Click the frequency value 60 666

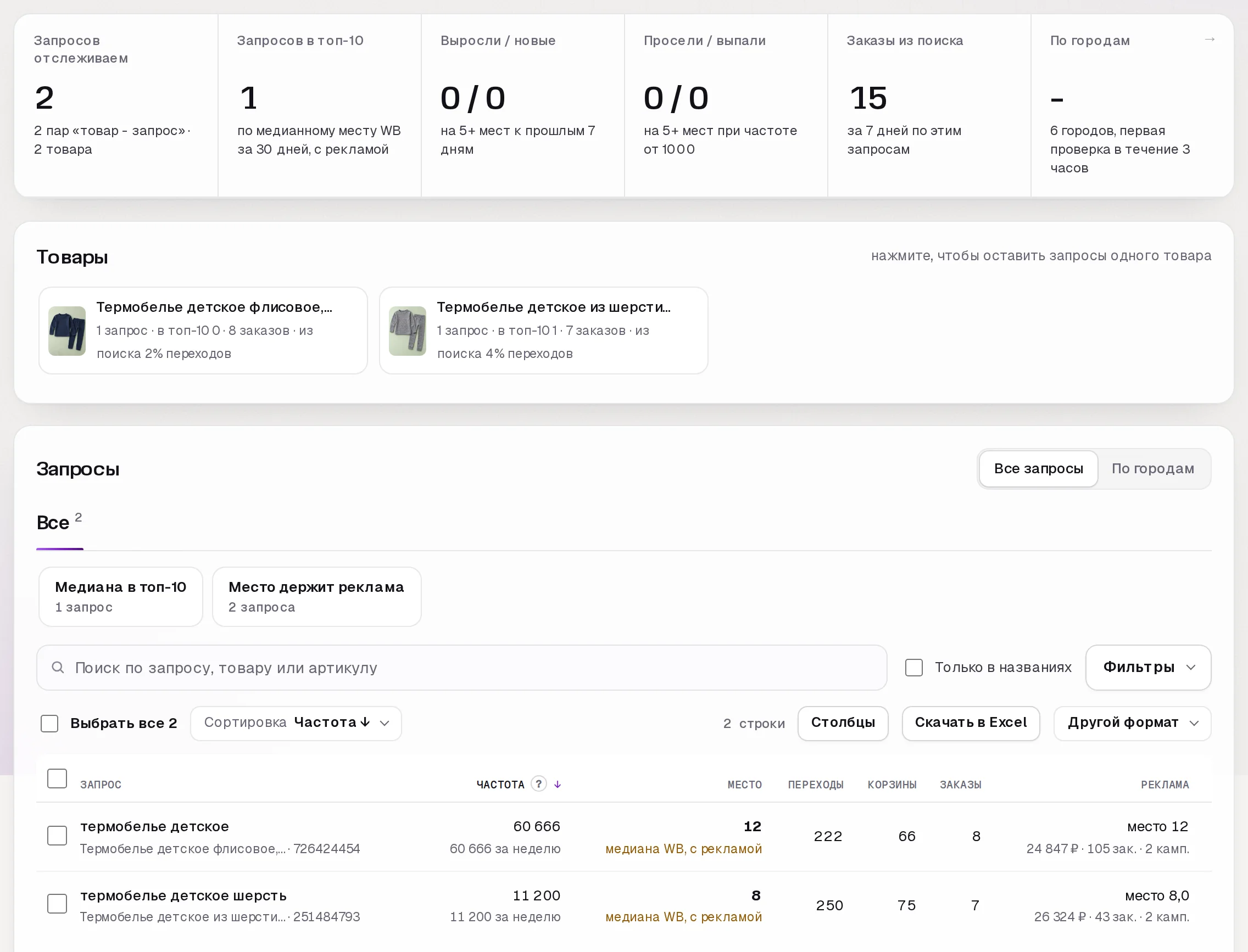pyautogui.click(x=537, y=826)
